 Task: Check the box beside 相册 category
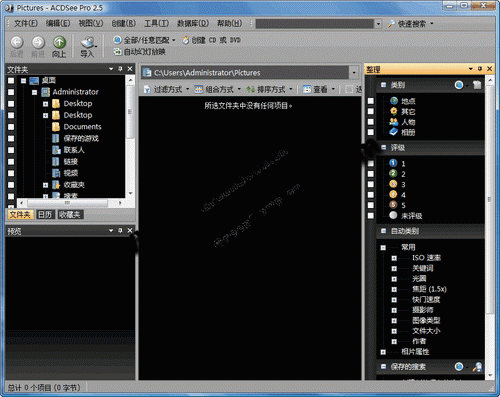[x=371, y=132]
